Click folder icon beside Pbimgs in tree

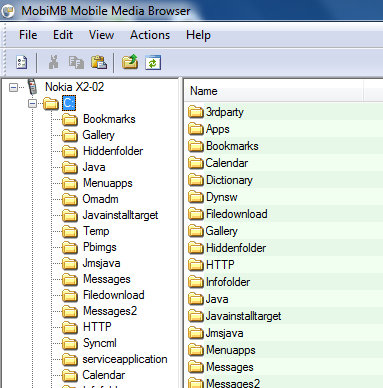pos(70,247)
